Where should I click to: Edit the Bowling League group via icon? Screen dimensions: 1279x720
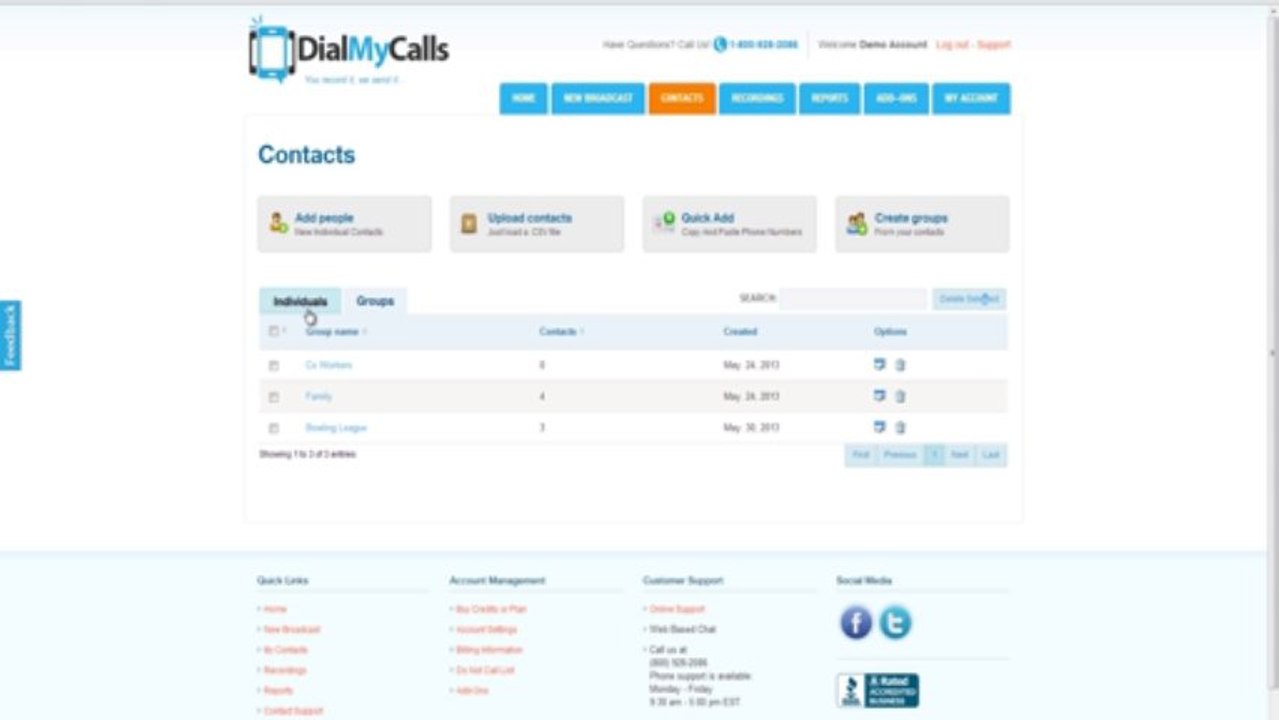pyautogui.click(x=880, y=427)
